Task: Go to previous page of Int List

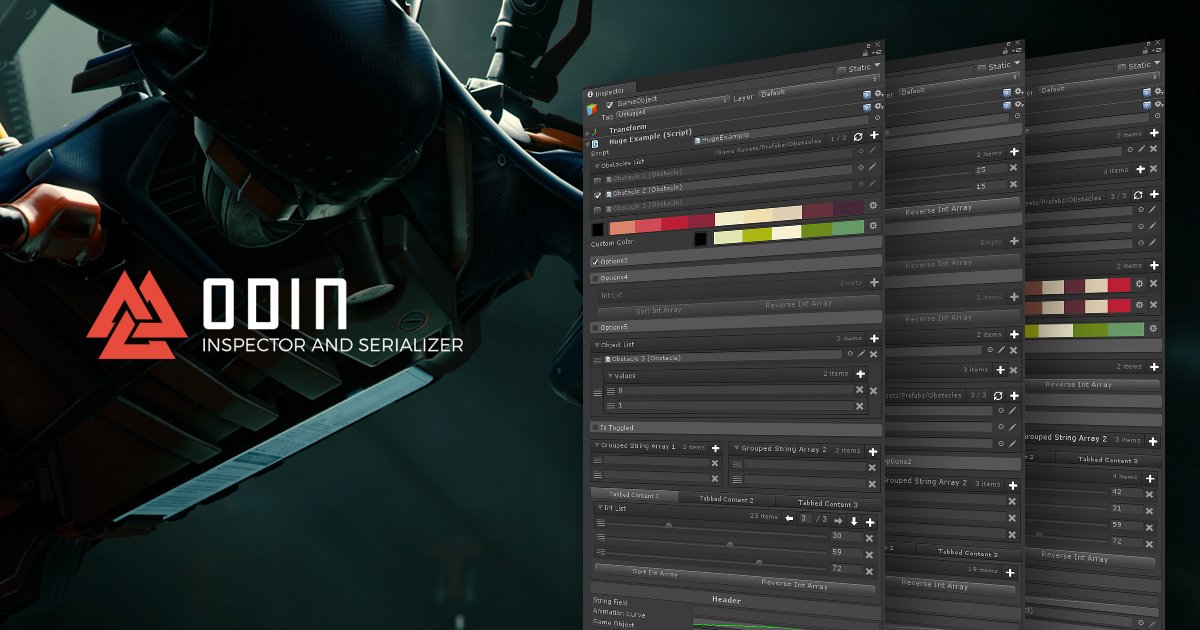Action: pos(789,519)
